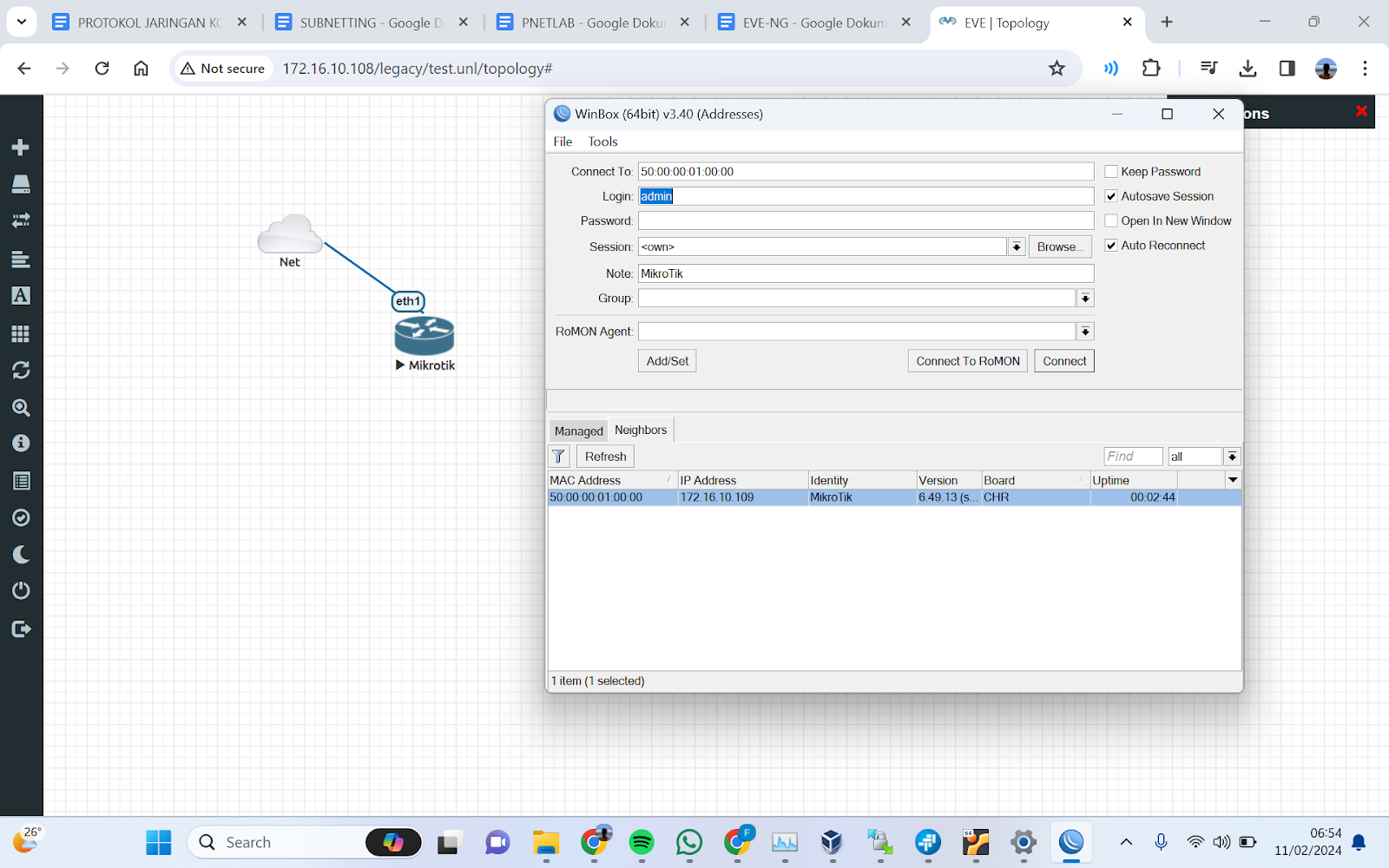Screen dimensions: 1389x868
Task: Click the Browse... button for session
Action: click(x=1060, y=247)
